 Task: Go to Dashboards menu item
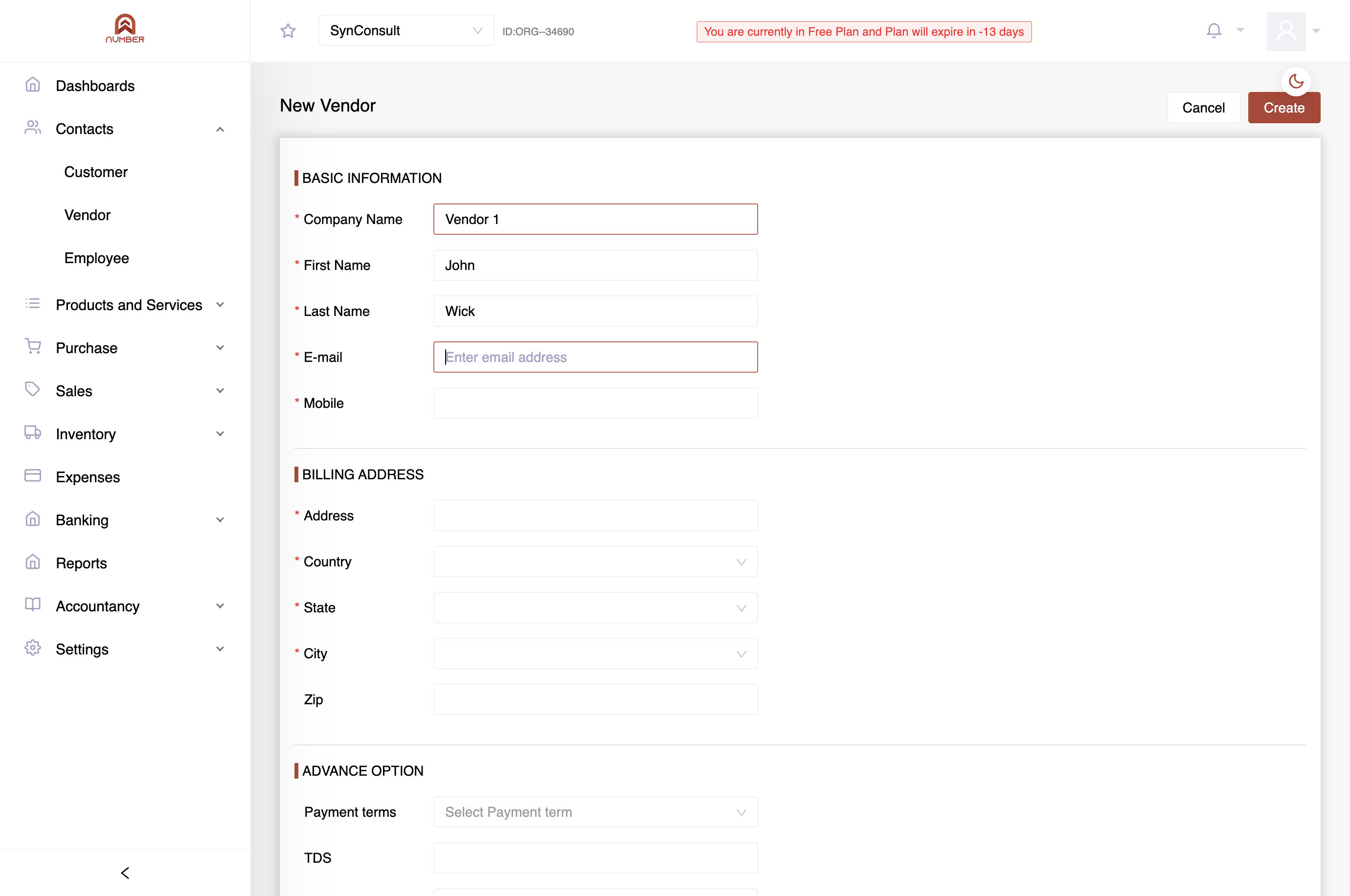[x=95, y=86]
